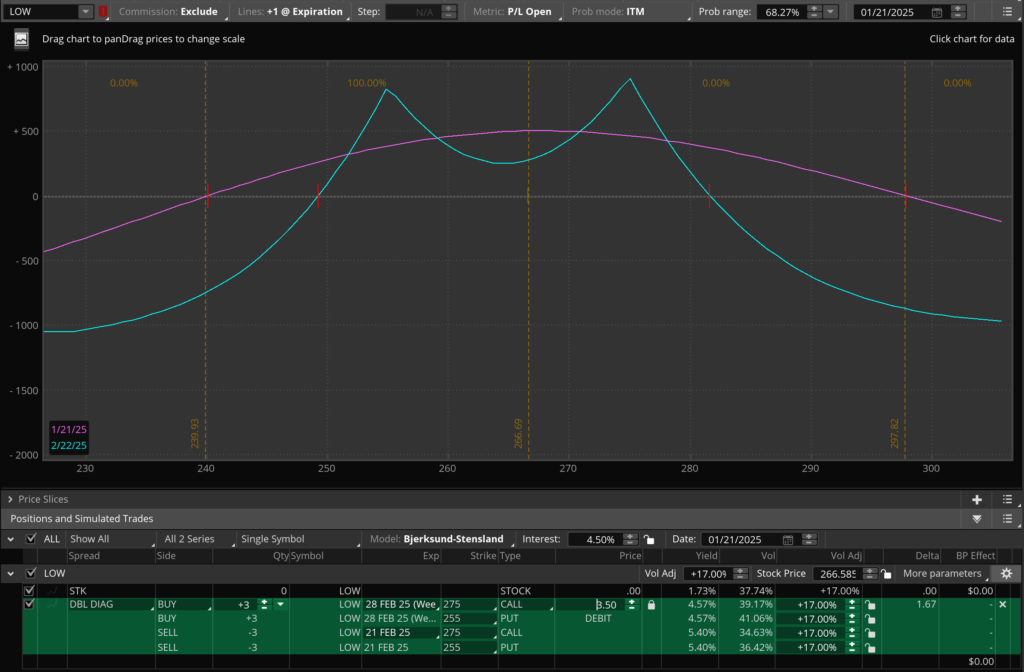The height and width of the screenshot is (672, 1024).
Task: Open Positions and Simulated Trades list menu icon
Action: [x=1007, y=519]
